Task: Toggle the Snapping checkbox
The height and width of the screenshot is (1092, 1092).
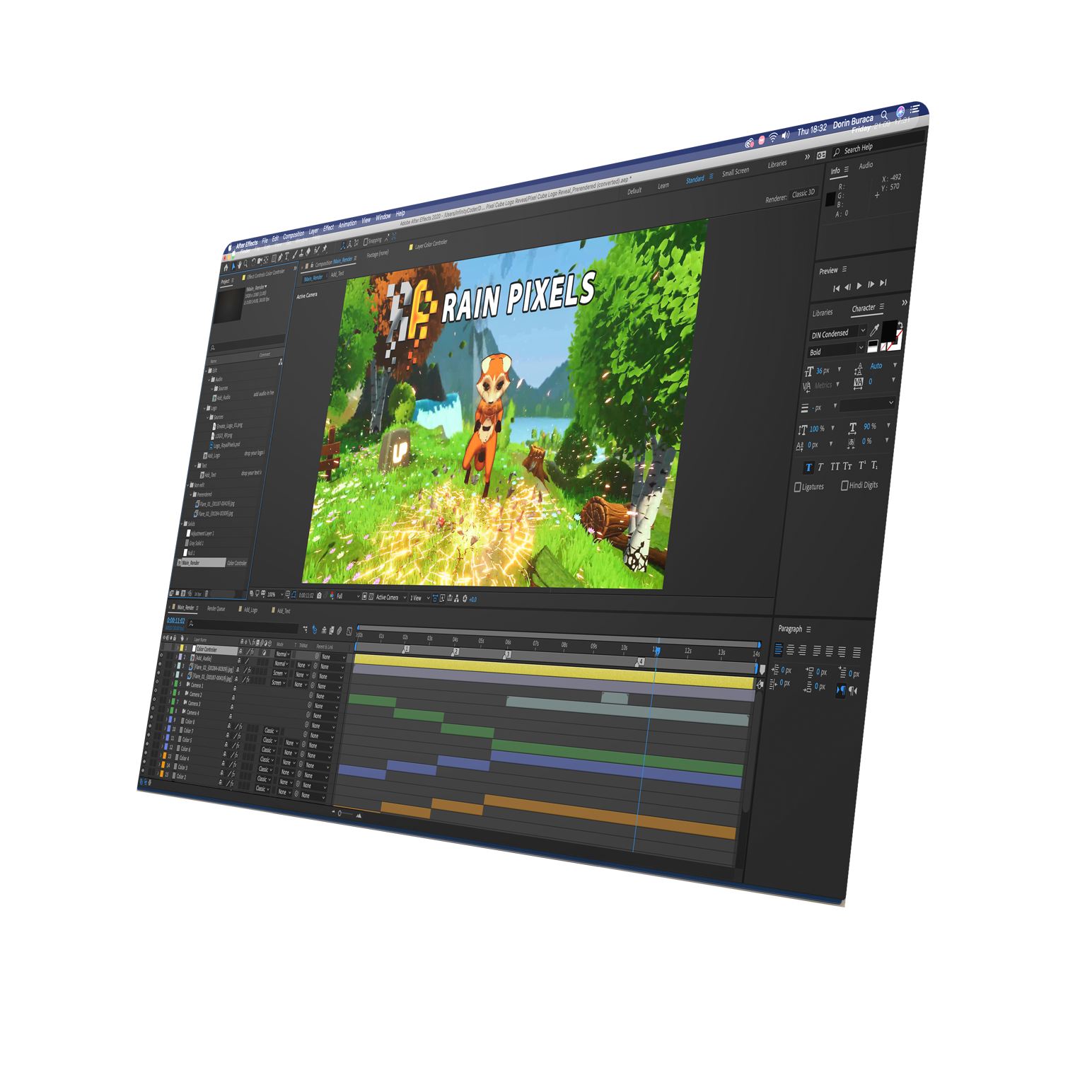Action: [366, 242]
